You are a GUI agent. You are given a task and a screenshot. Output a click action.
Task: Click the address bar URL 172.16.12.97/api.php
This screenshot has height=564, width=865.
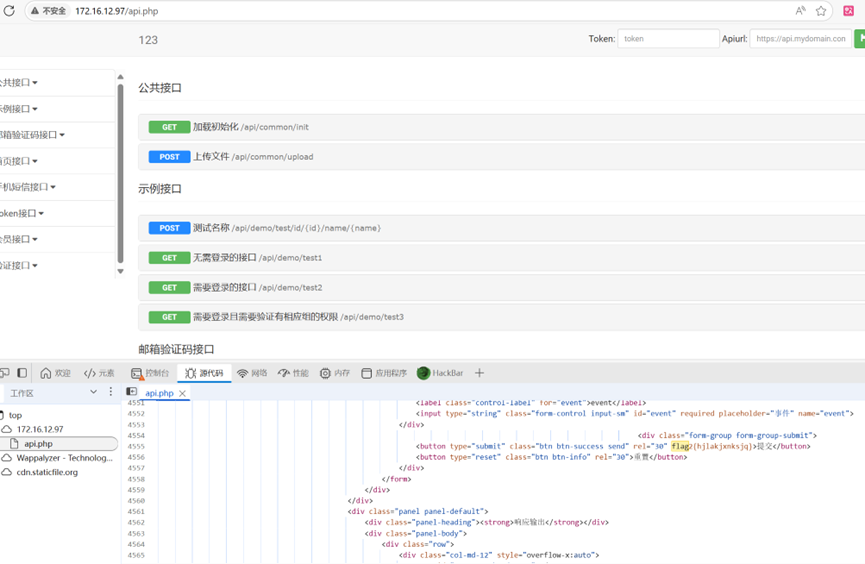click(116, 11)
